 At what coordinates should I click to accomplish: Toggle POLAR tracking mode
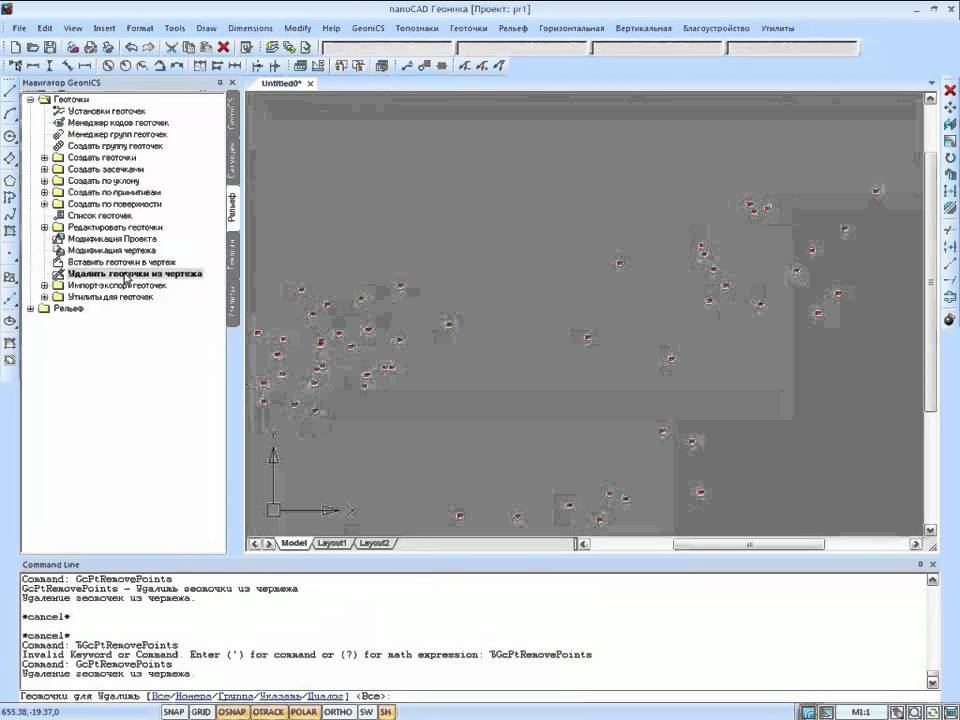tap(303, 712)
